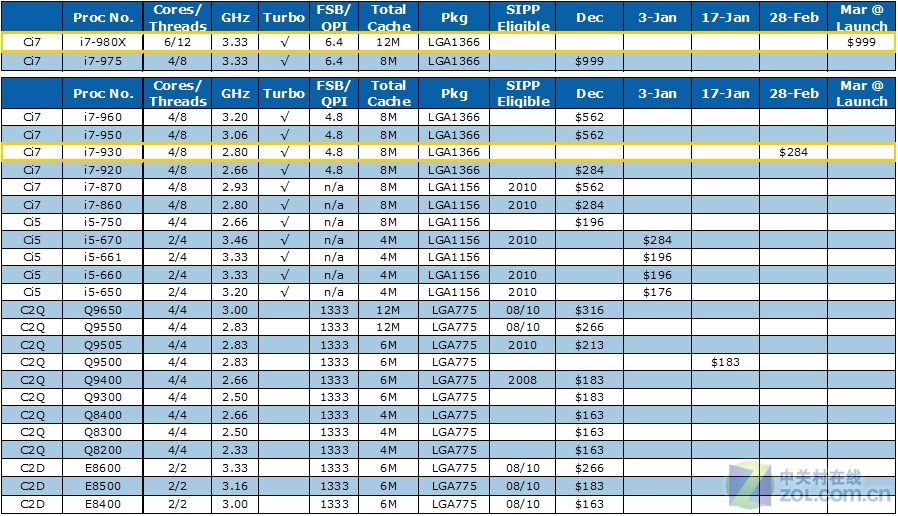This screenshot has width=898, height=516.
Task: Select the Q8400 cell
Action: [x=103, y=415]
